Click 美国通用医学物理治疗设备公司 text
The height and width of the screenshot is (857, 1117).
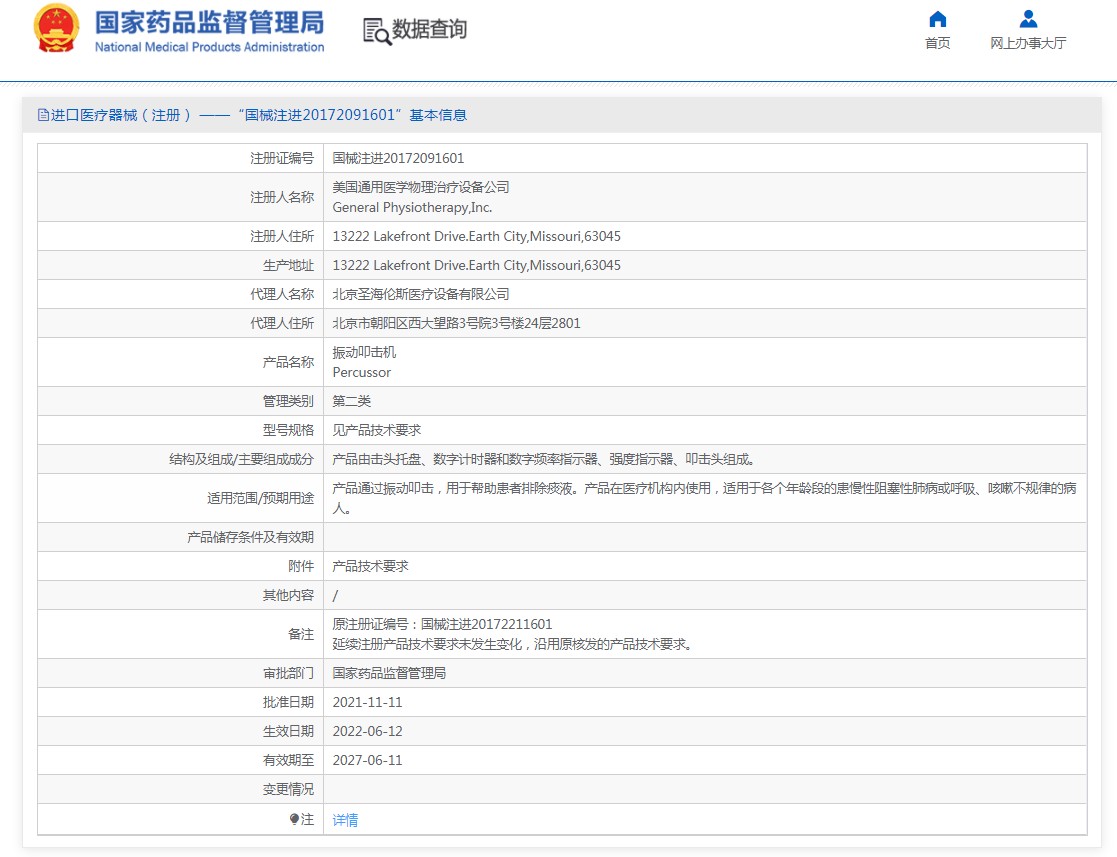tap(421, 187)
